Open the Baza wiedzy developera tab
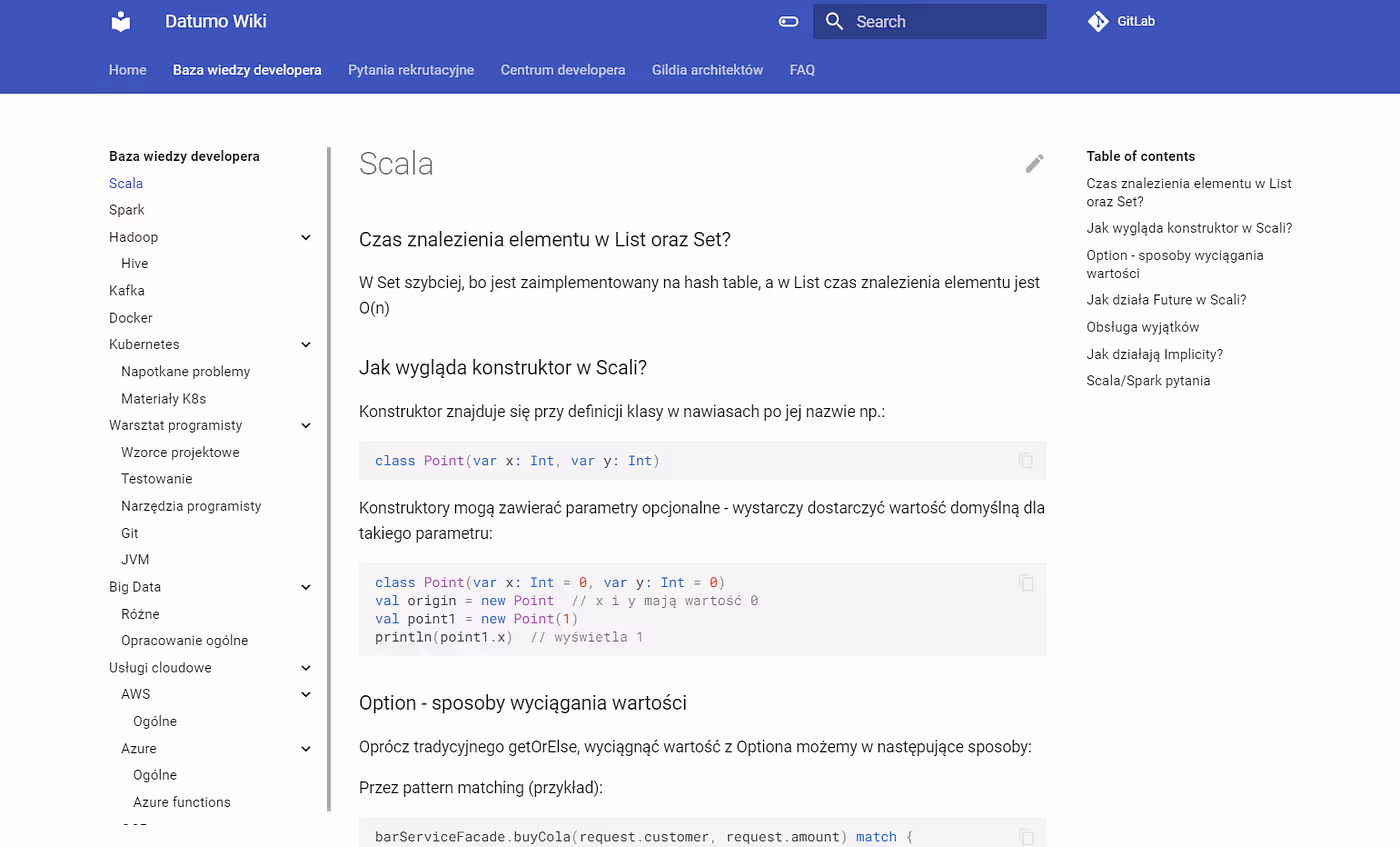Image resolution: width=1400 pixels, height=847 pixels. [x=247, y=70]
